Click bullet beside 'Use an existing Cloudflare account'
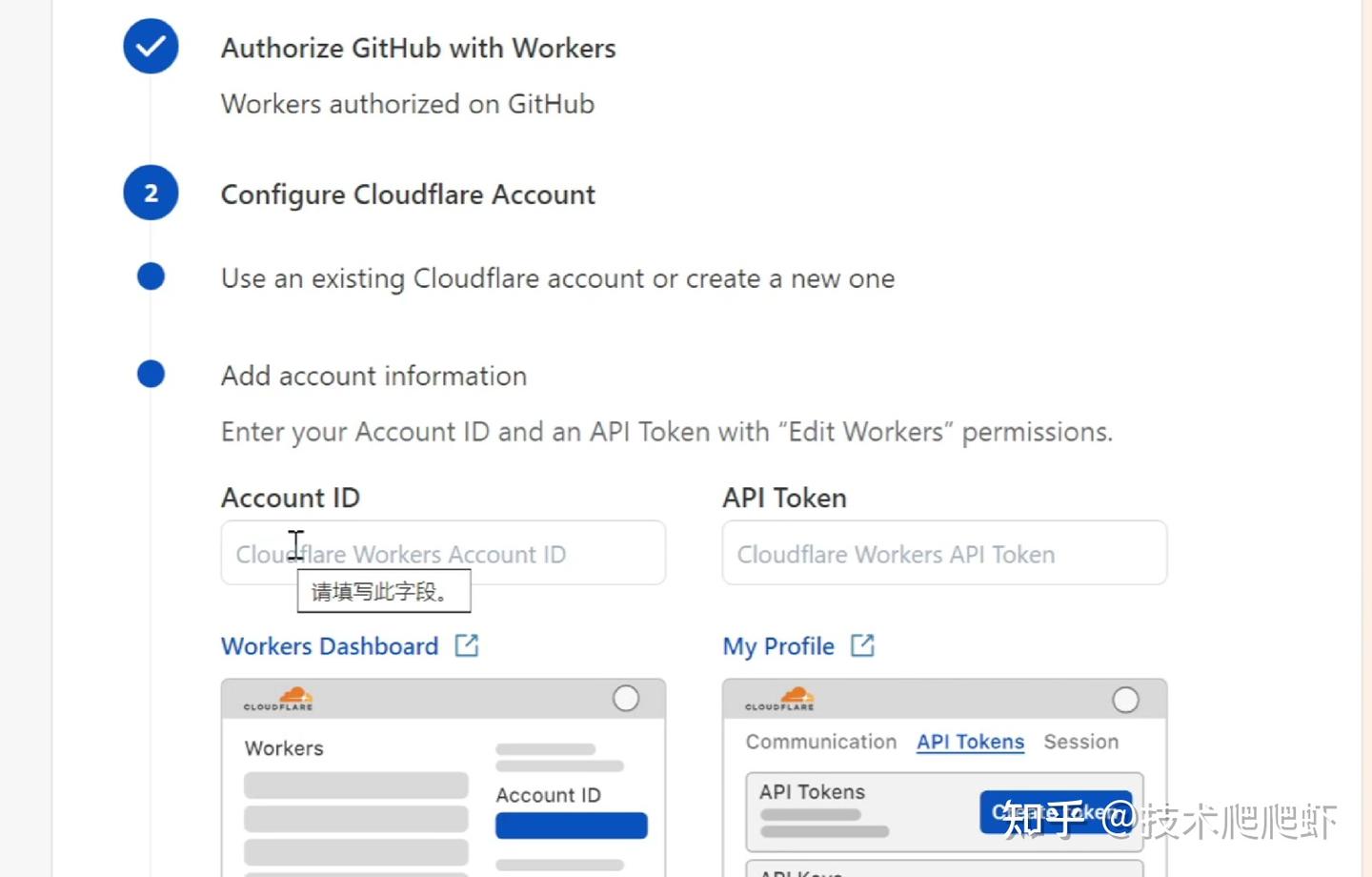The image size is (1372, 877). (x=151, y=276)
